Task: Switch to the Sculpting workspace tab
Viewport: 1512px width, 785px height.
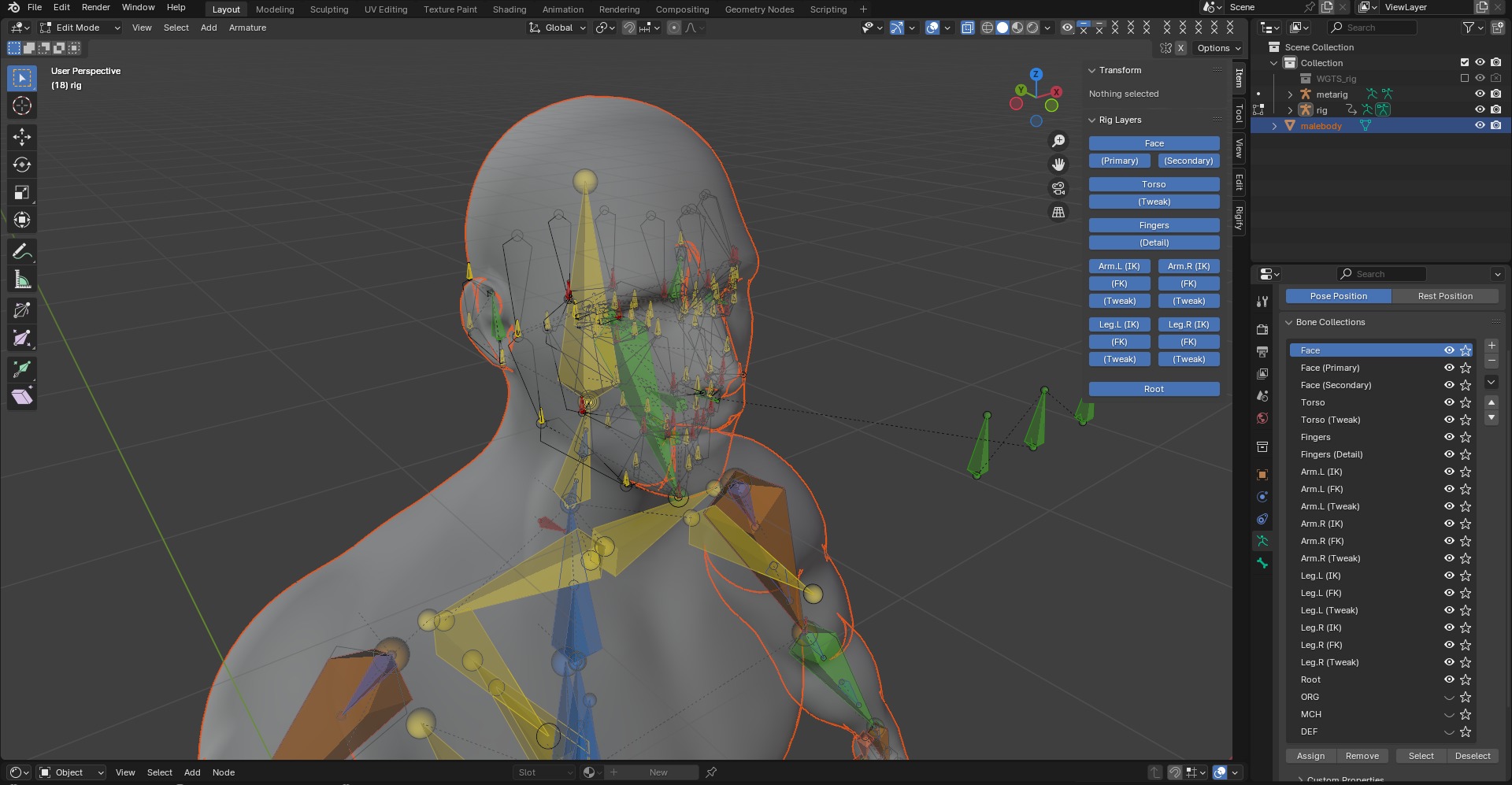Action: 329,9
